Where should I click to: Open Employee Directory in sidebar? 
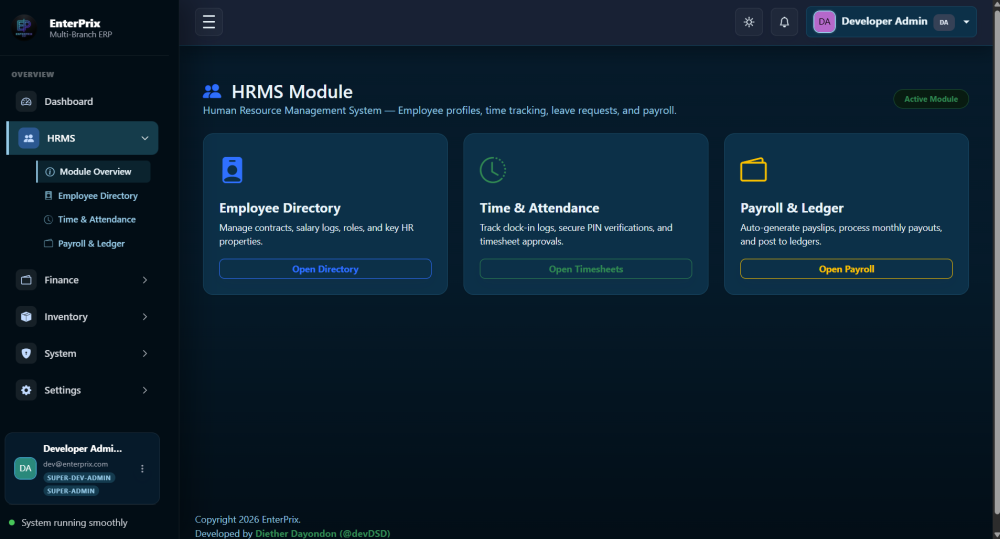click(x=98, y=196)
